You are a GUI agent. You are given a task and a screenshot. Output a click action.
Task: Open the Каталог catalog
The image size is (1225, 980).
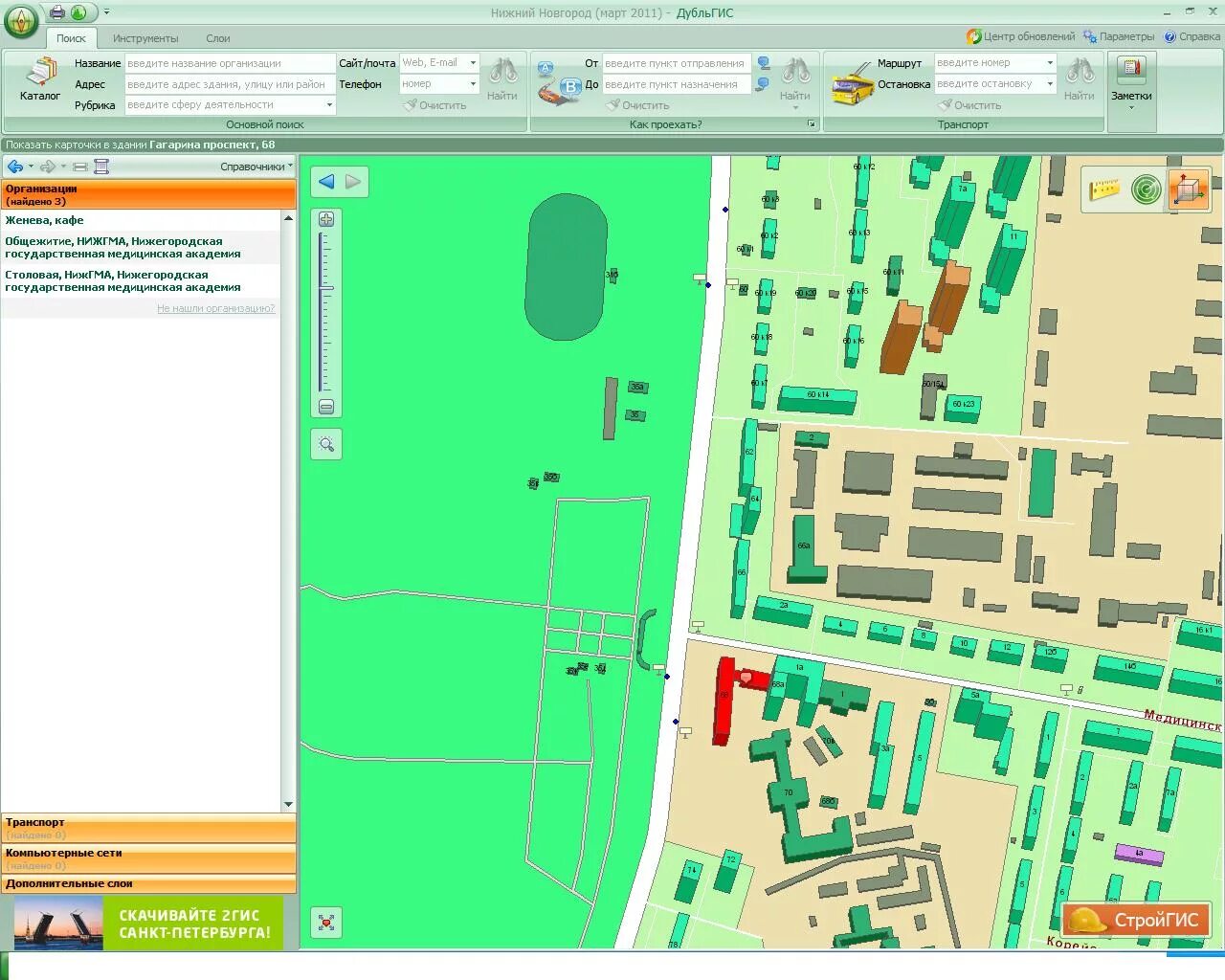point(40,78)
